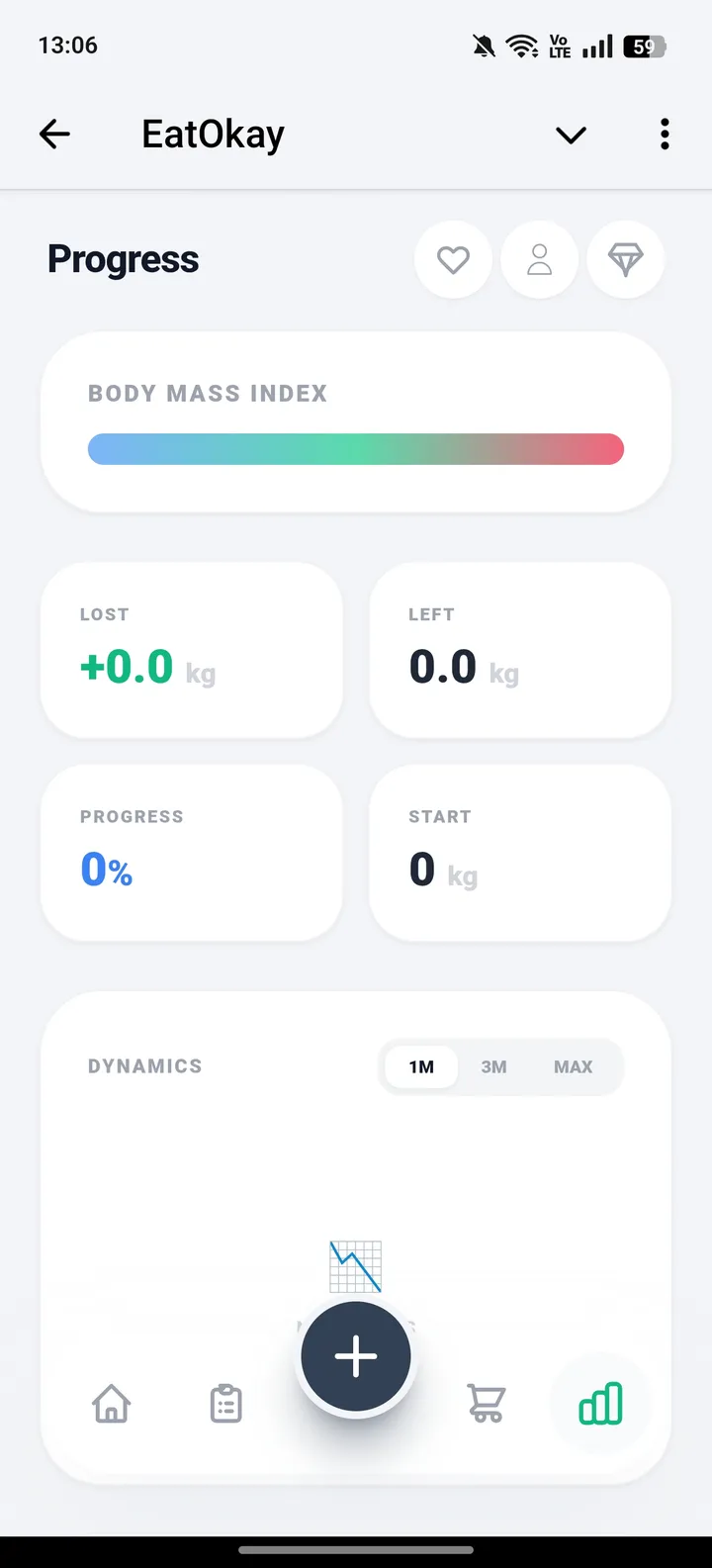712x1568 pixels.
Task: Tap the Start weight card
Action: tap(520, 852)
